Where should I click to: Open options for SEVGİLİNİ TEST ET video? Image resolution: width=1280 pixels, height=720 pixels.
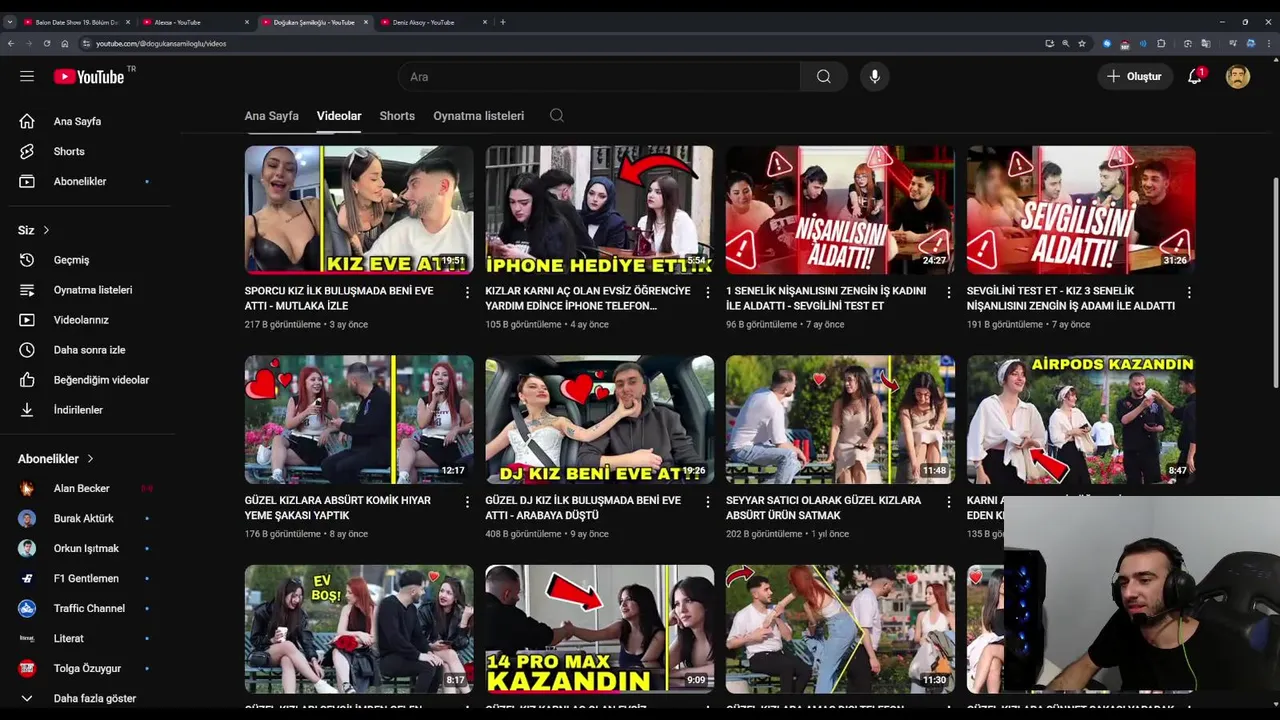[1189, 293]
